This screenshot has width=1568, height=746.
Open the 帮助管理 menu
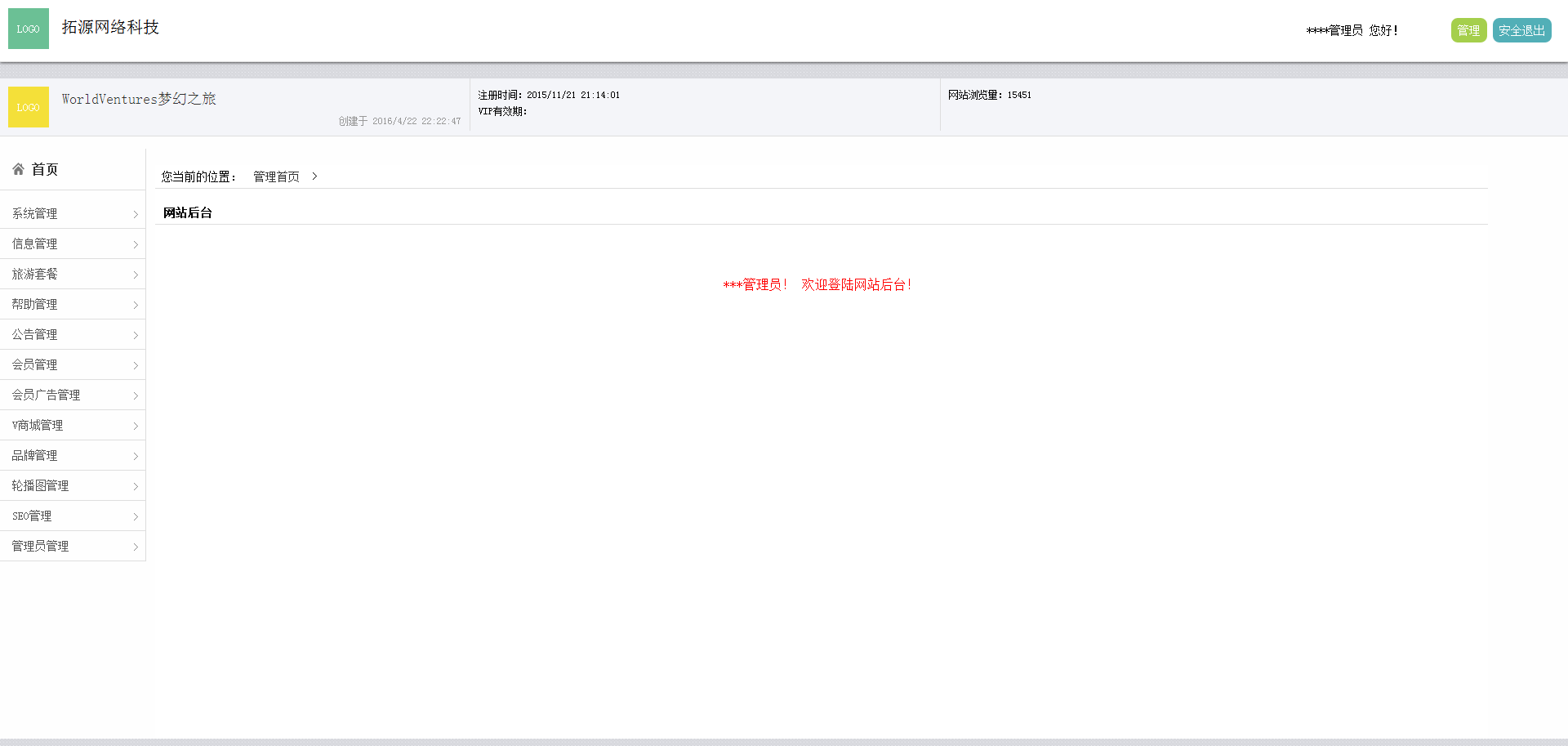tap(73, 304)
